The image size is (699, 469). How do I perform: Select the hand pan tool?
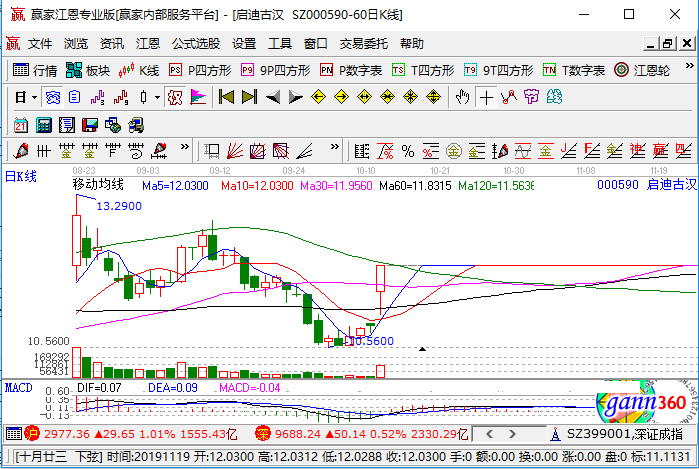tap(463, 97)
